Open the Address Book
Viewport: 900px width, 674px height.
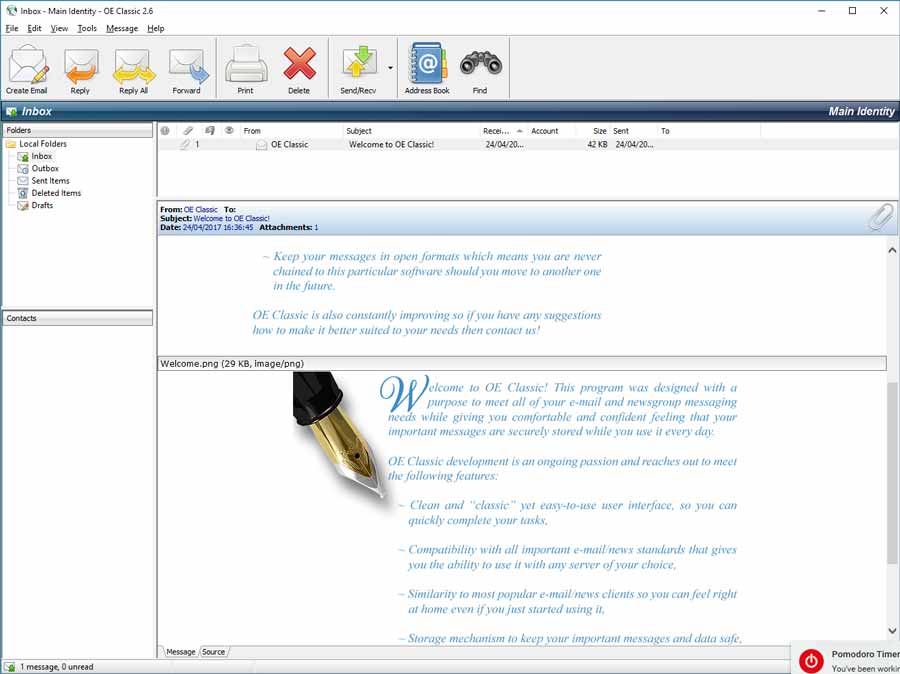pos(427,69)
